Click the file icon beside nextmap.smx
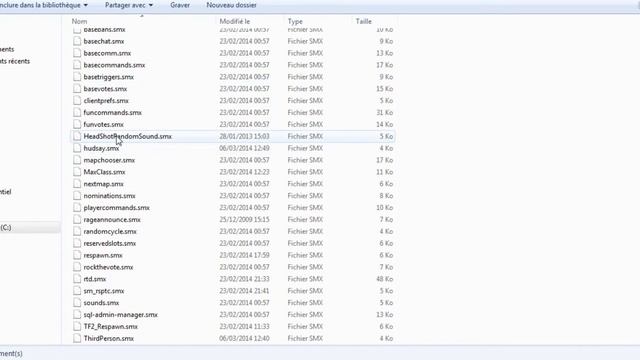 (77, 184)
